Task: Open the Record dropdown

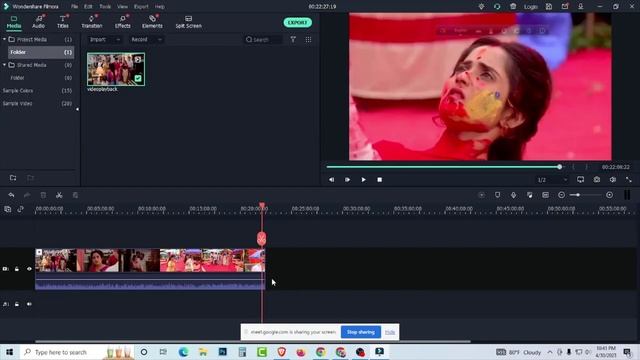Action: click(x=146, y=40)
